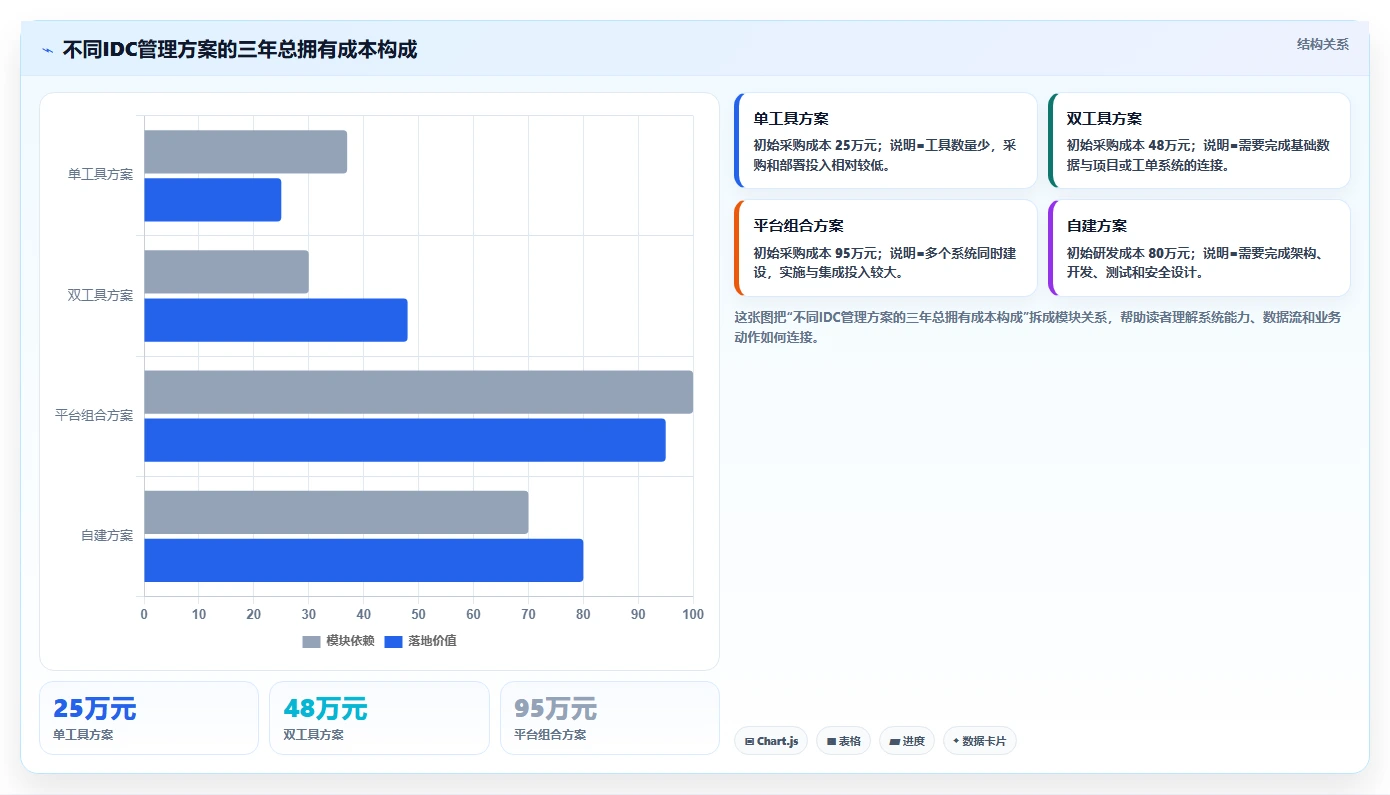Click the Chart.js tag pill
Viewport: 1390px width, 795px height.
click(x=771, y=741)
